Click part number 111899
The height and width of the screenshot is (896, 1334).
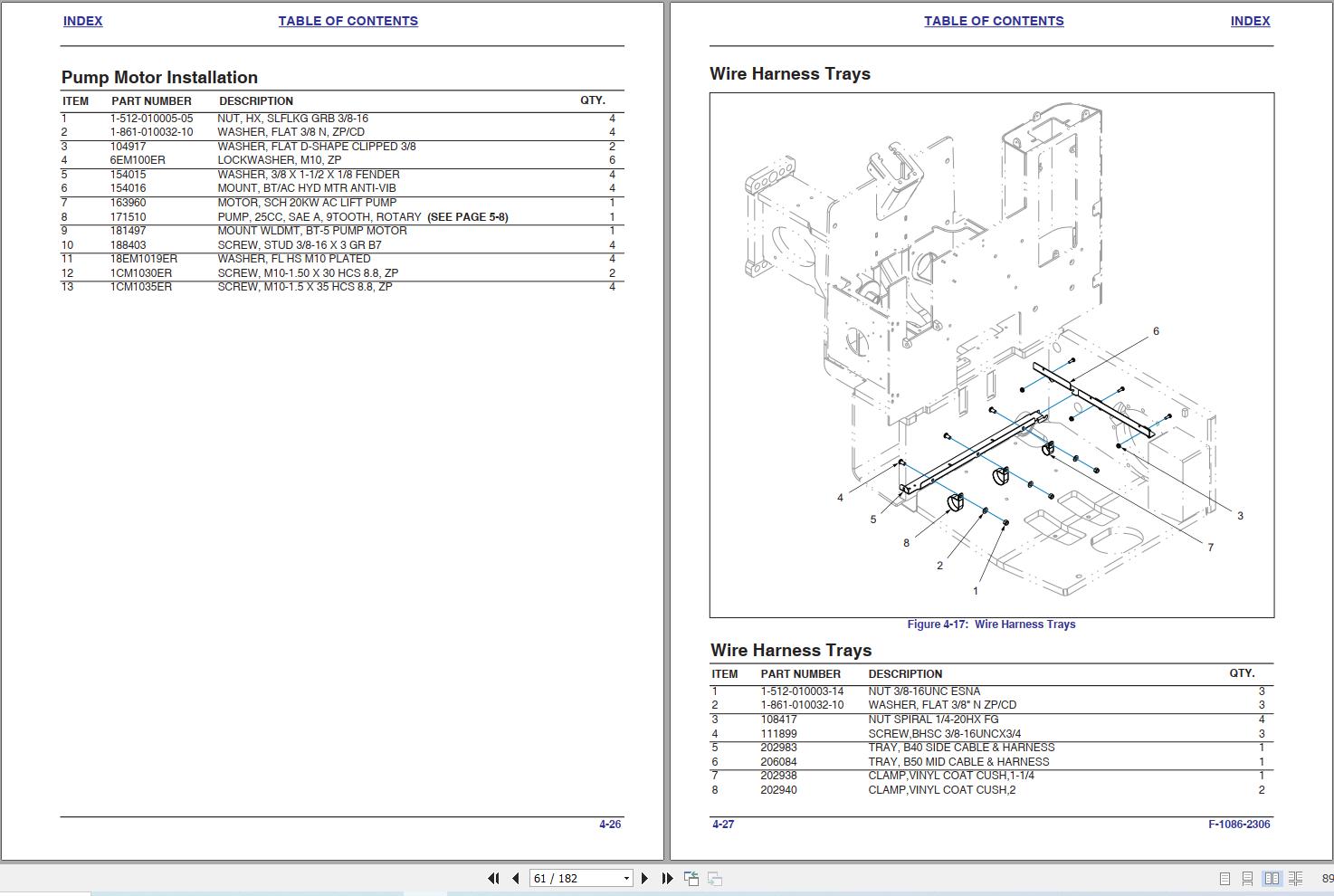pyautogui.click(x=778, y=734)
